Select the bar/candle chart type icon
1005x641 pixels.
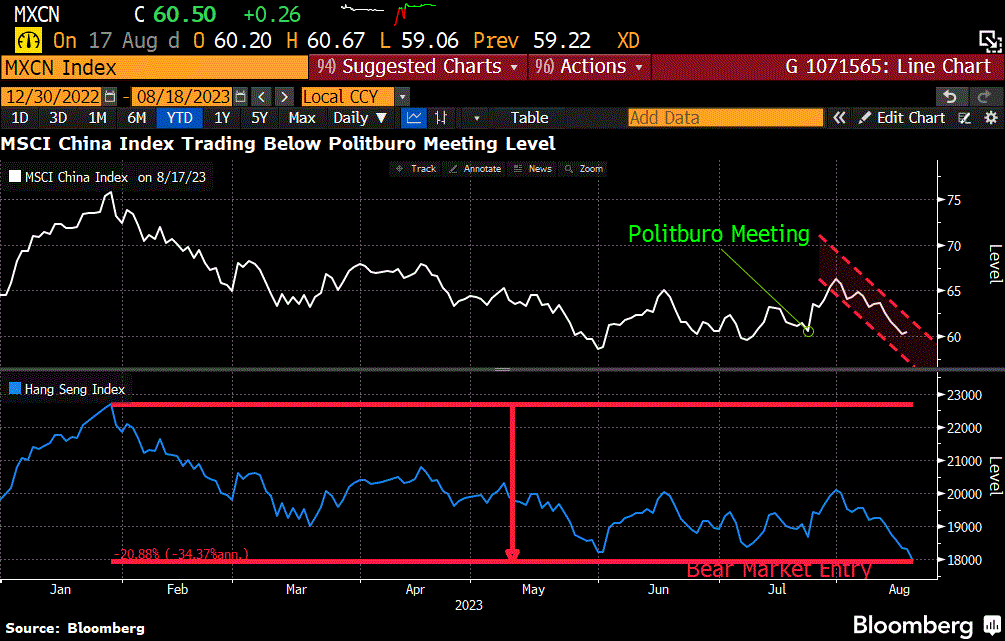pyautogui.click(x=441, y=118)
